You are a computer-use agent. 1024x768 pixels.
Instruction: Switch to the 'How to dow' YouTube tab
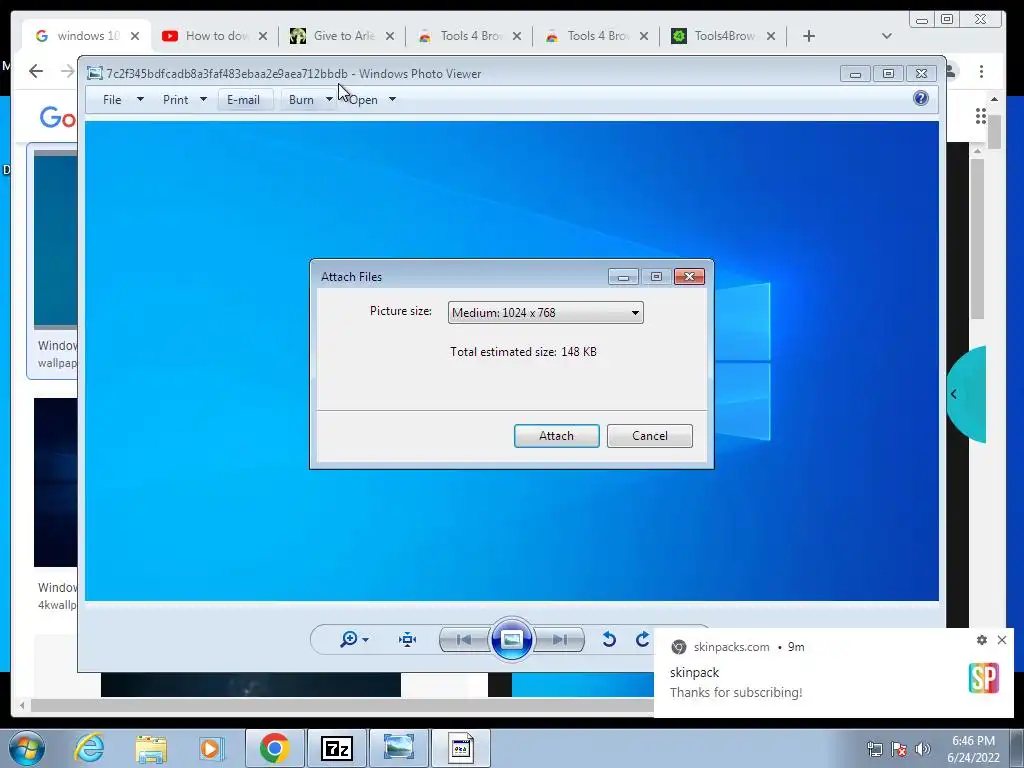pyautogui.click(x=214, y=36)
